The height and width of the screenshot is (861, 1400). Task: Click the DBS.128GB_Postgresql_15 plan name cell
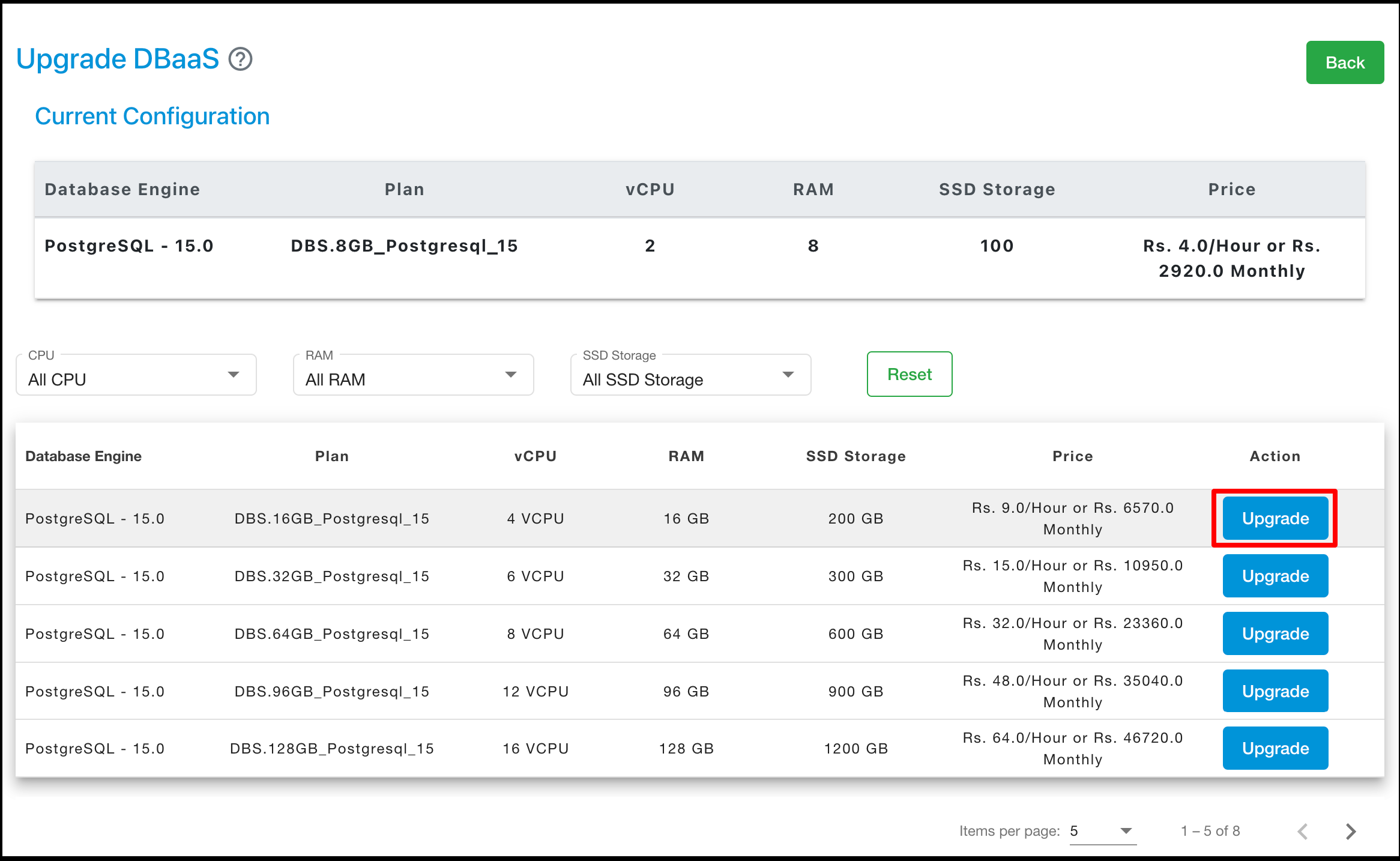pos(332,748)
